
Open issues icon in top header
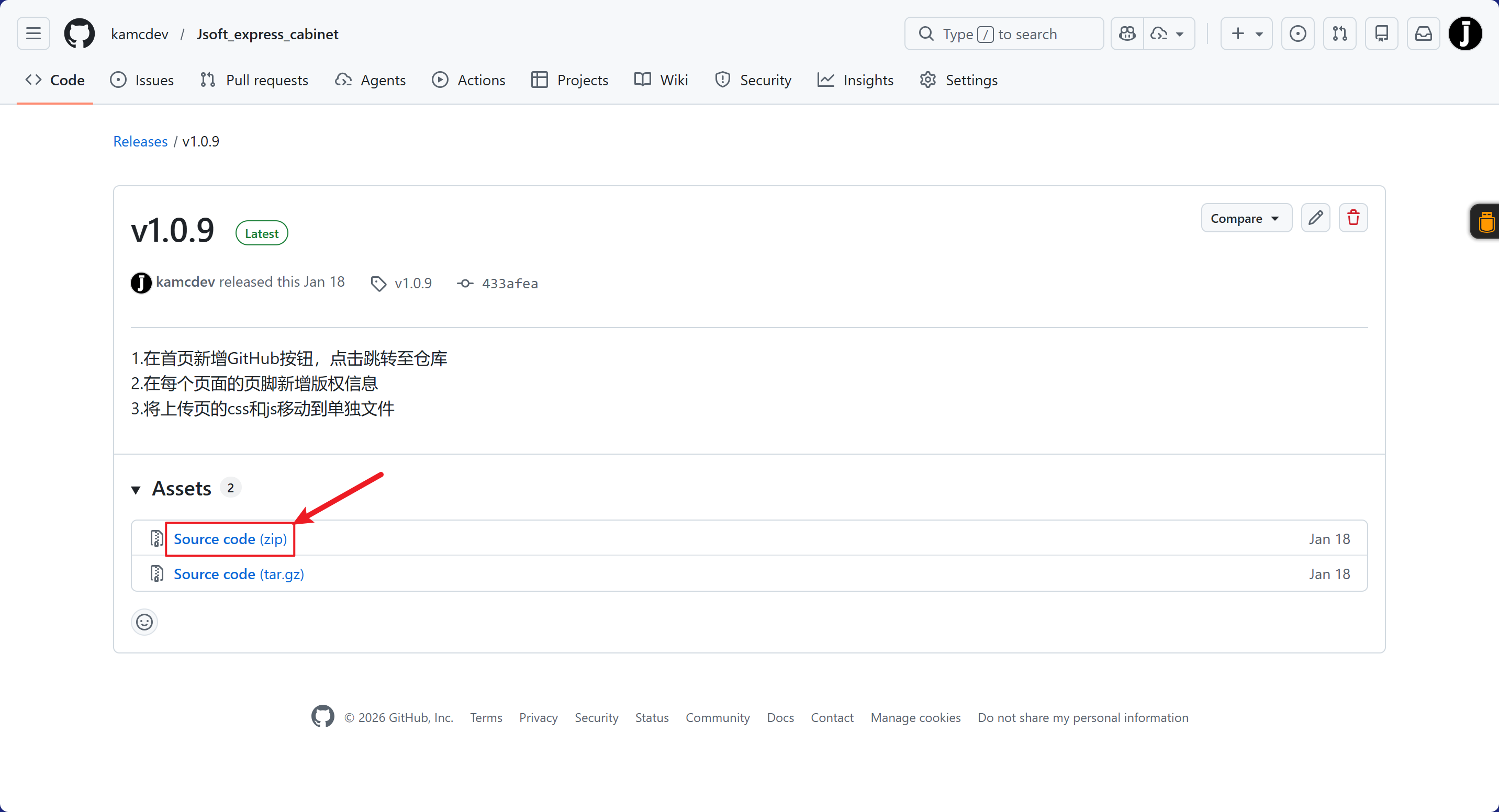(1297, 33)
